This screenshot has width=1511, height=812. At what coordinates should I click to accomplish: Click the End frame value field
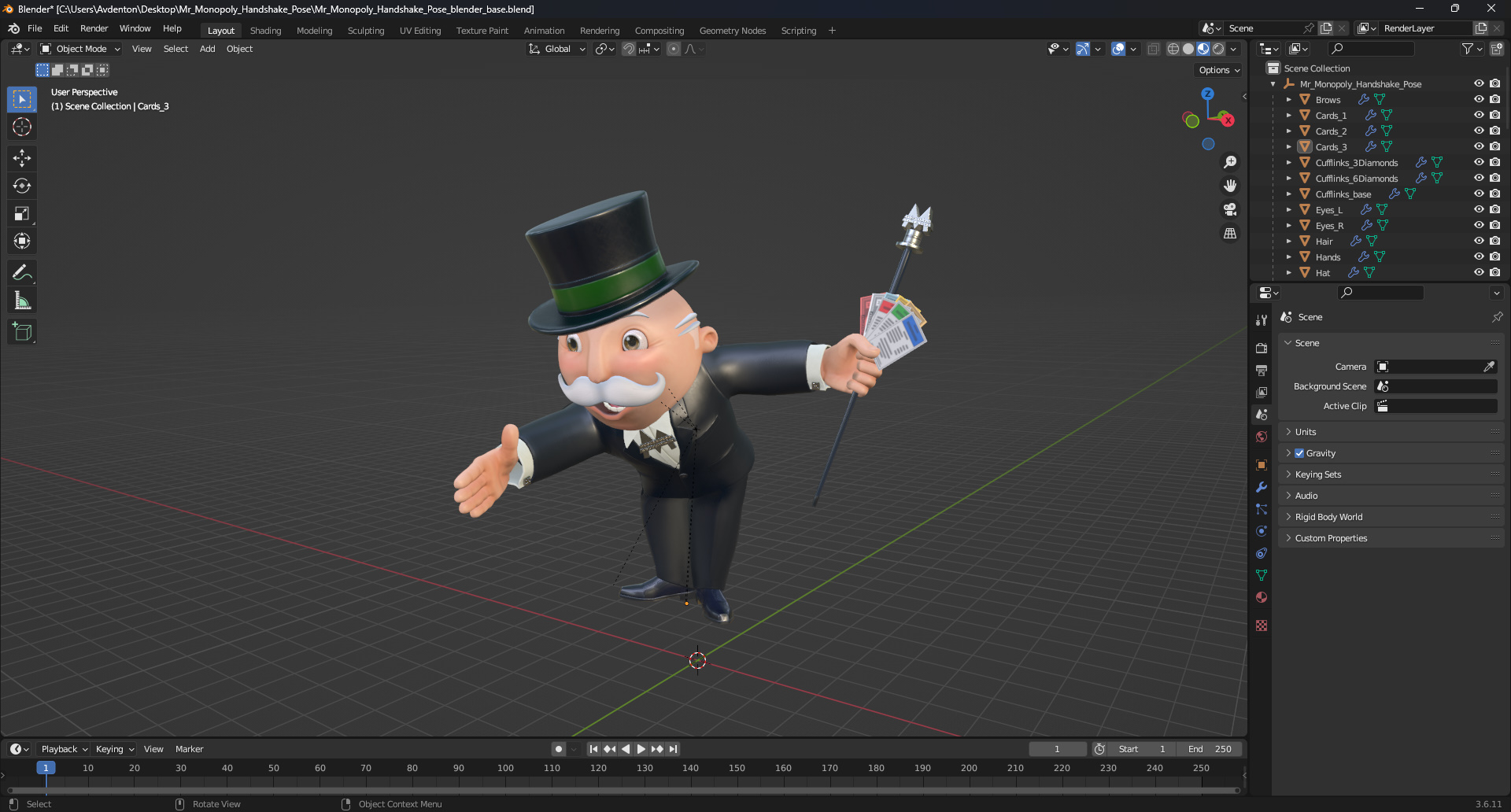[1209, 749]
